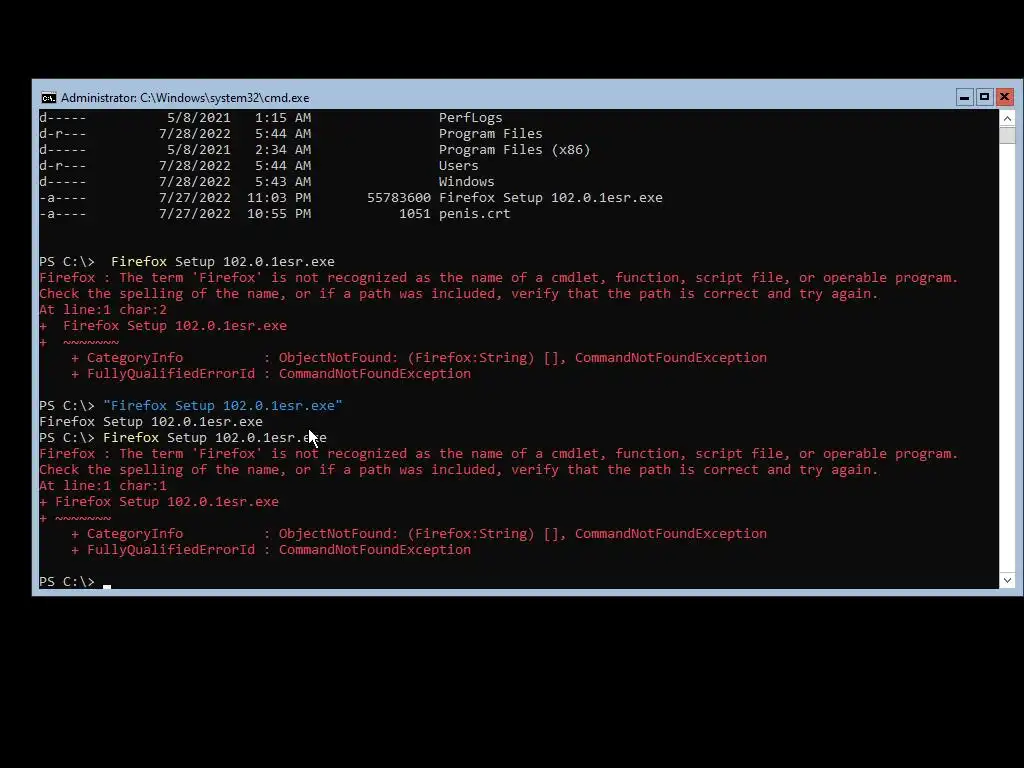
Task: Click the 'Windows' directory entry
Action: pos(466,182)
